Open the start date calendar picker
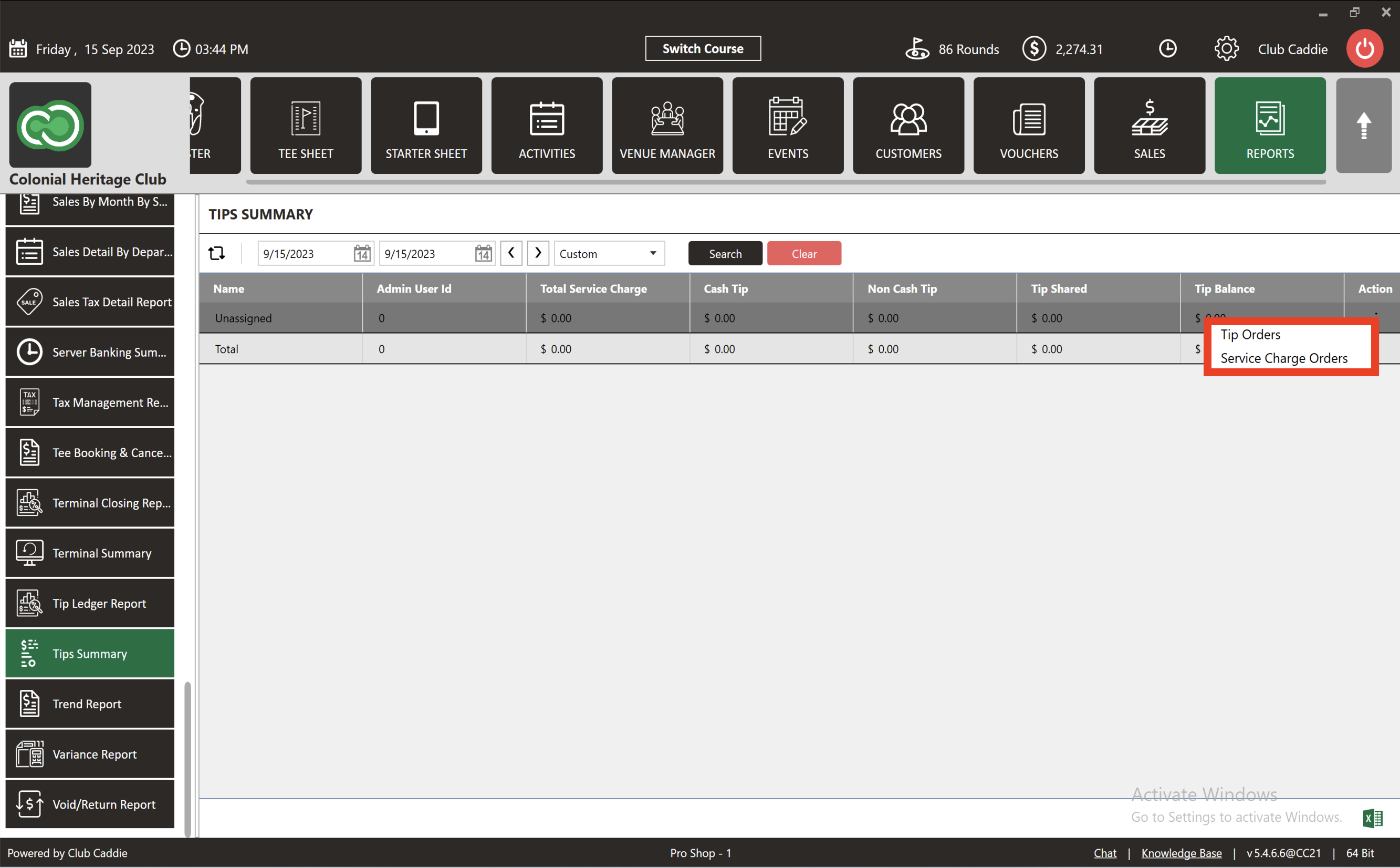 coord(361,253)
